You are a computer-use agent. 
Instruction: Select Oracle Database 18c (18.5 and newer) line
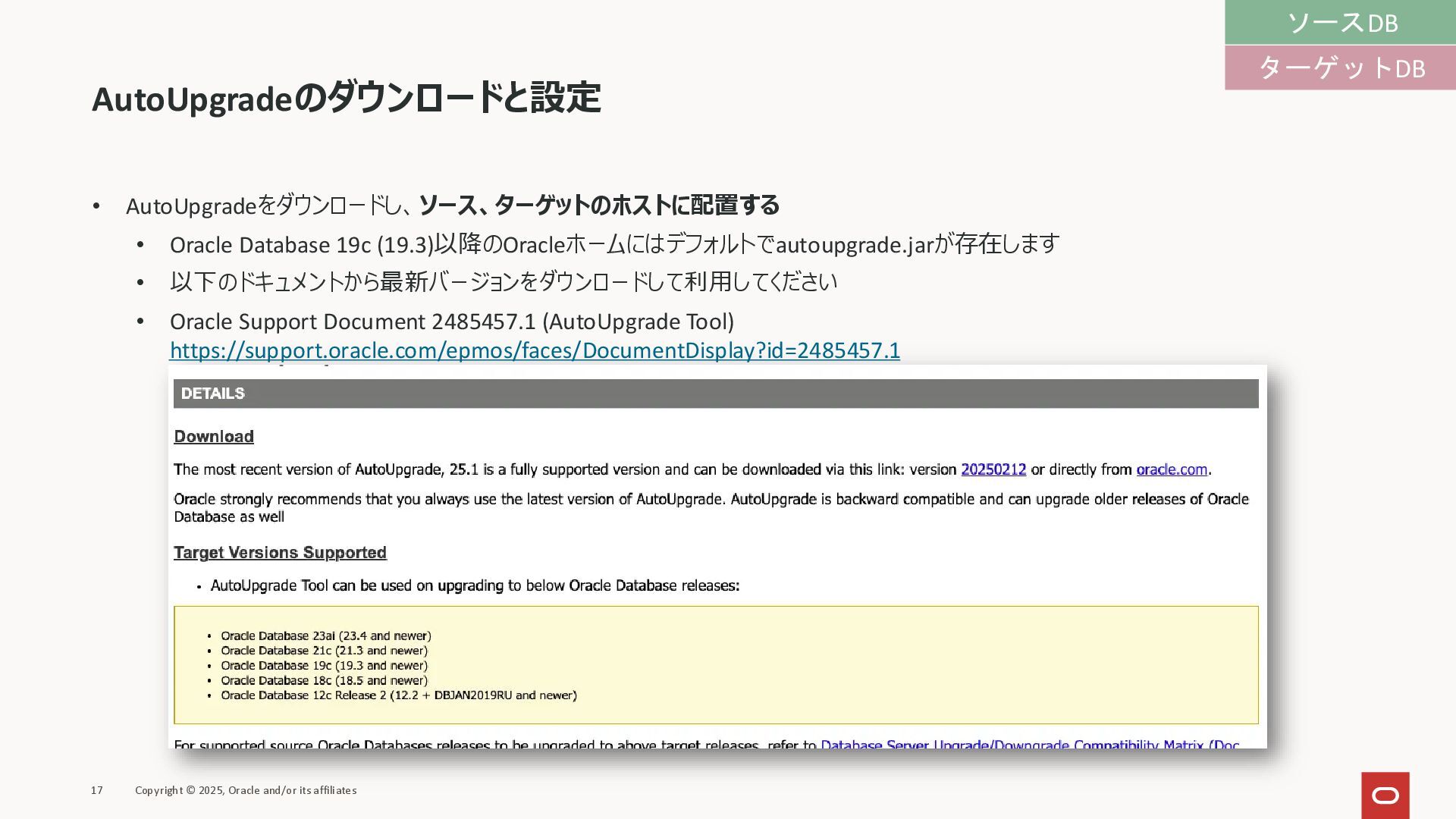[324, 680]
